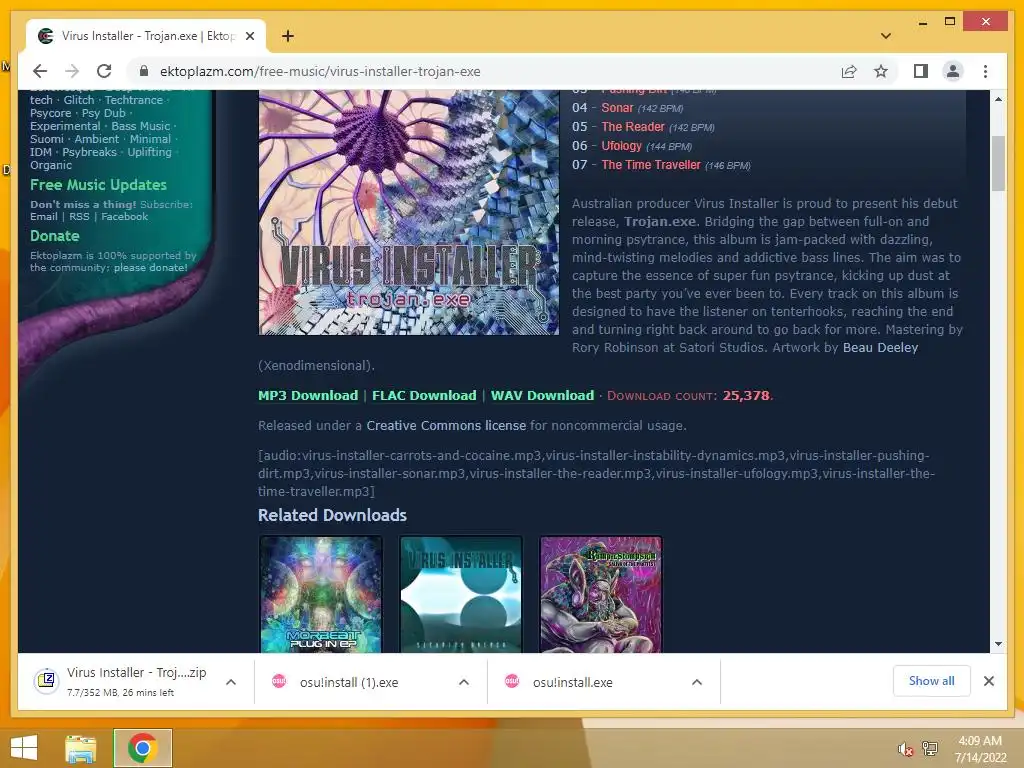Click the Virus Installer album cover art
The width and height of the screenshot is (1024, 768).
[x=409, y=213]
